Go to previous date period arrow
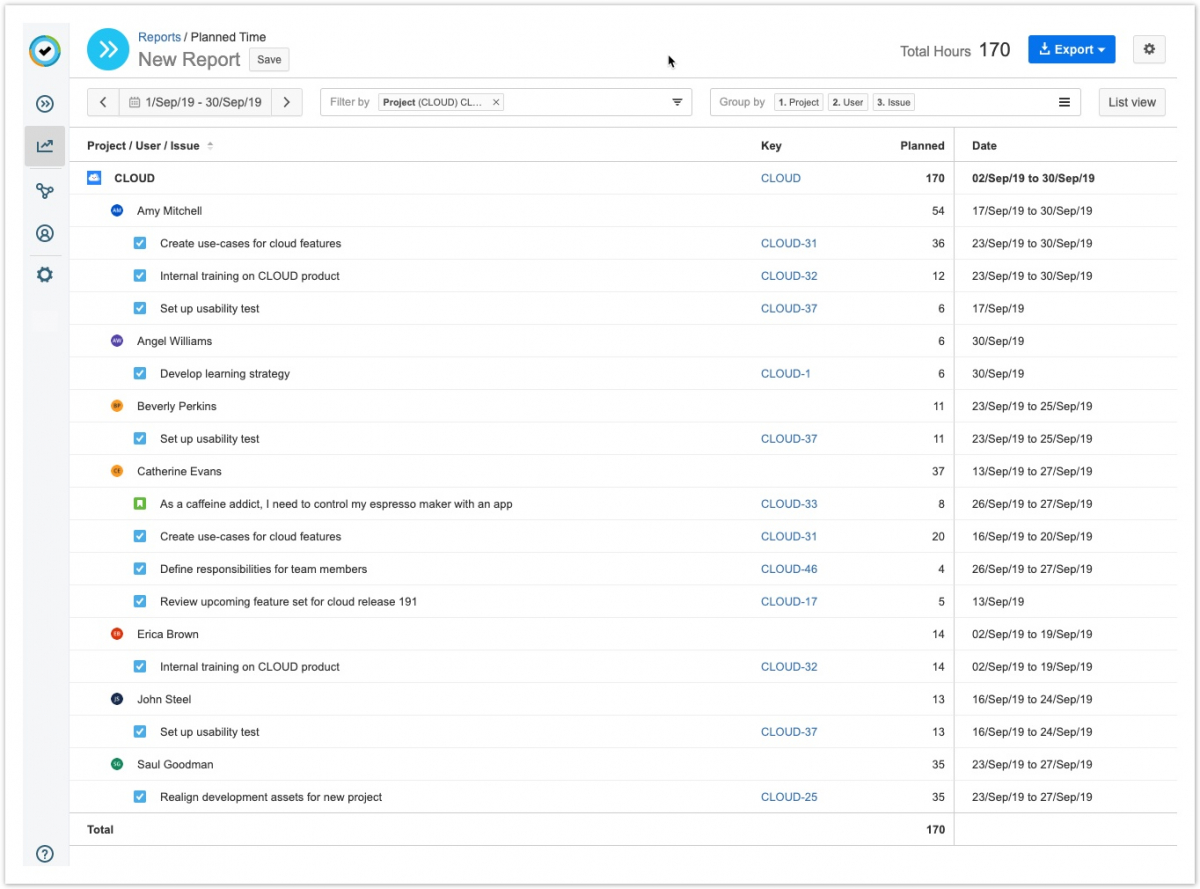Image resolution: width=1200 pixels, height=889 pixels. (103, 102)
